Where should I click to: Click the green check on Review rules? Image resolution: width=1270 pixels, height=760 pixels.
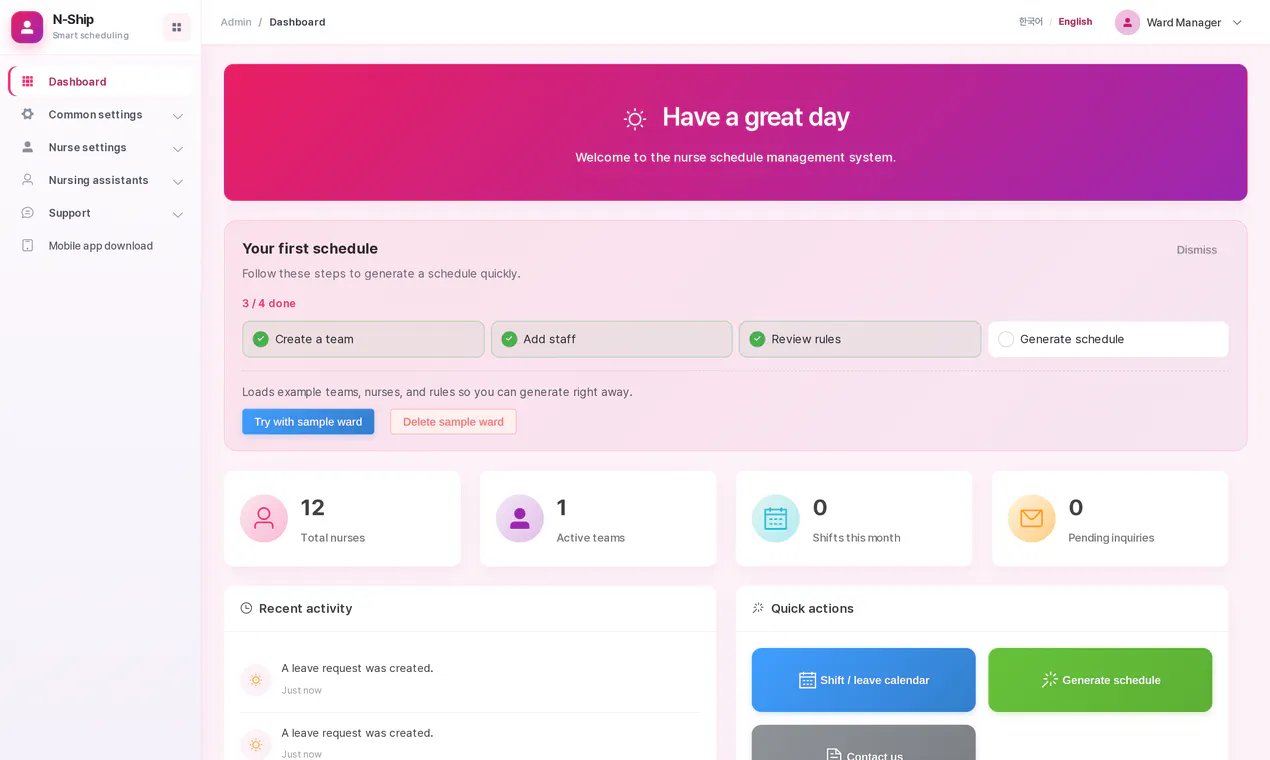(757, 339)
